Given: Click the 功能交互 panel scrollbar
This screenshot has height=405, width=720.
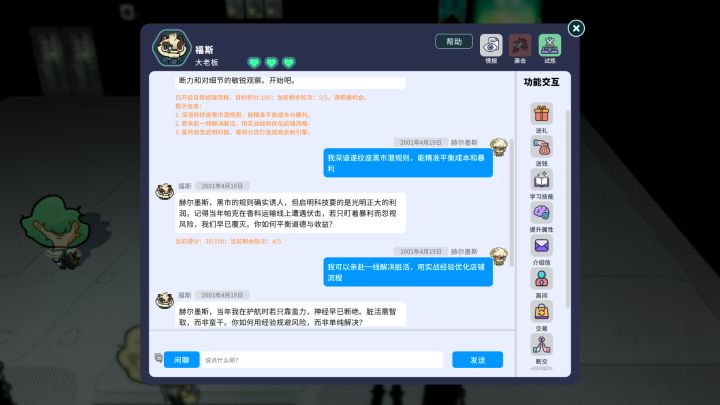Looking at the screenshot, I should (568, 209).
